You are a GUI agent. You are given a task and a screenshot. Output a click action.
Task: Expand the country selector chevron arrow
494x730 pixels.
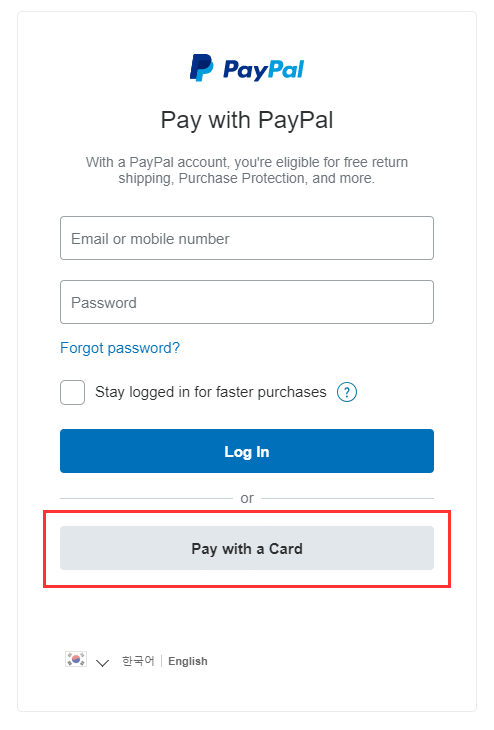coord(102,662)
